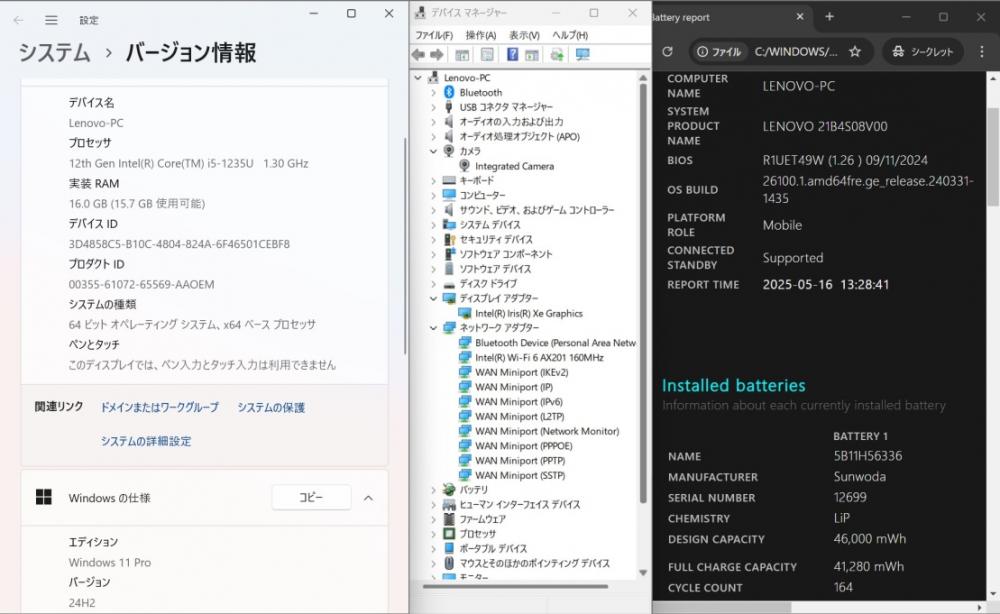
Task: Click blue question mark Help icon
Action: click(x=512, y=55)
